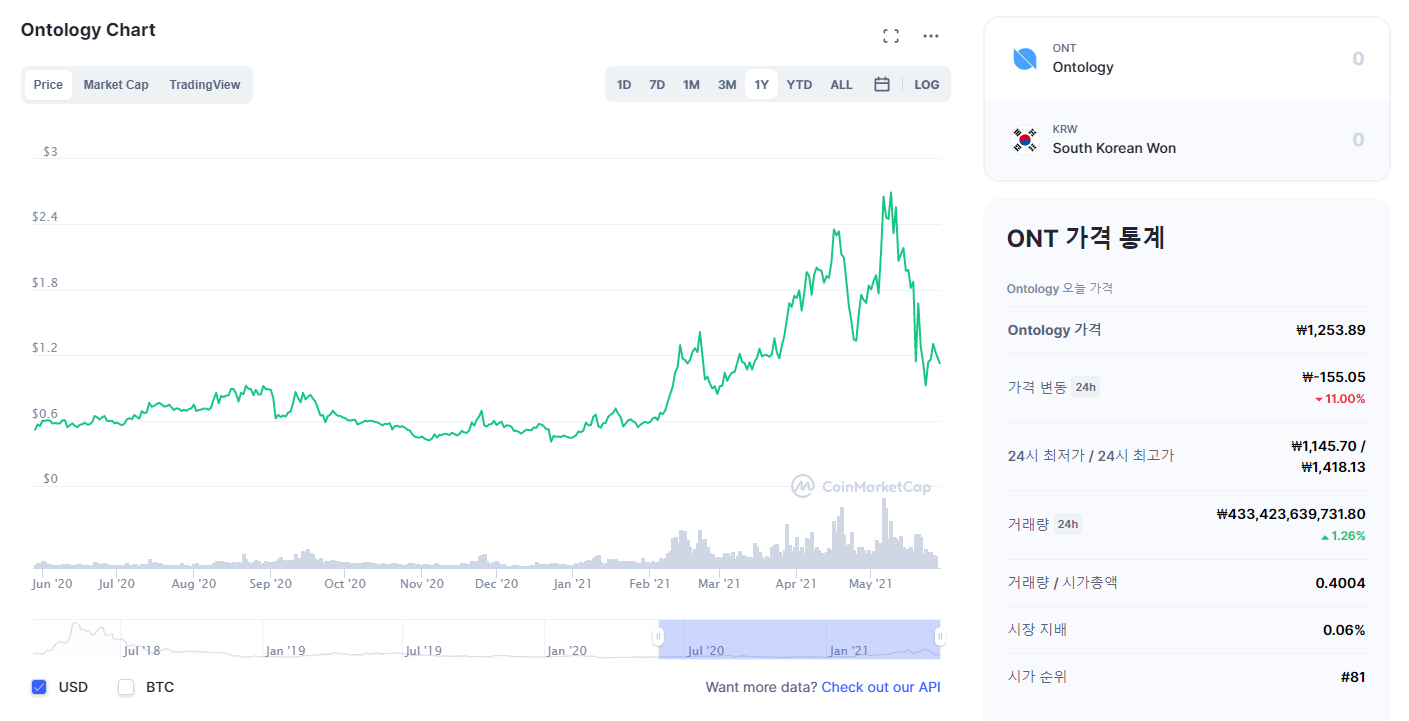
Task: Click the 24h badge next to 거래량
Action: (1068, 524)
